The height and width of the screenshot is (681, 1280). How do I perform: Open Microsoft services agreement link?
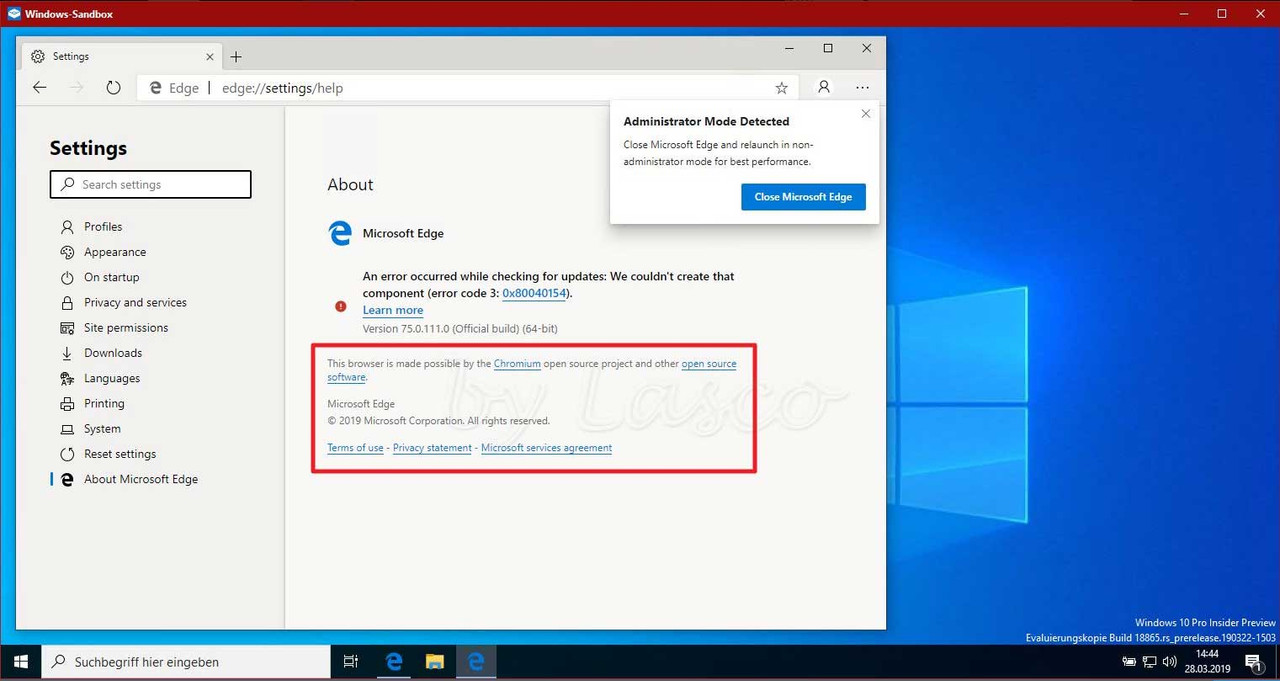[x=546, y=448]
